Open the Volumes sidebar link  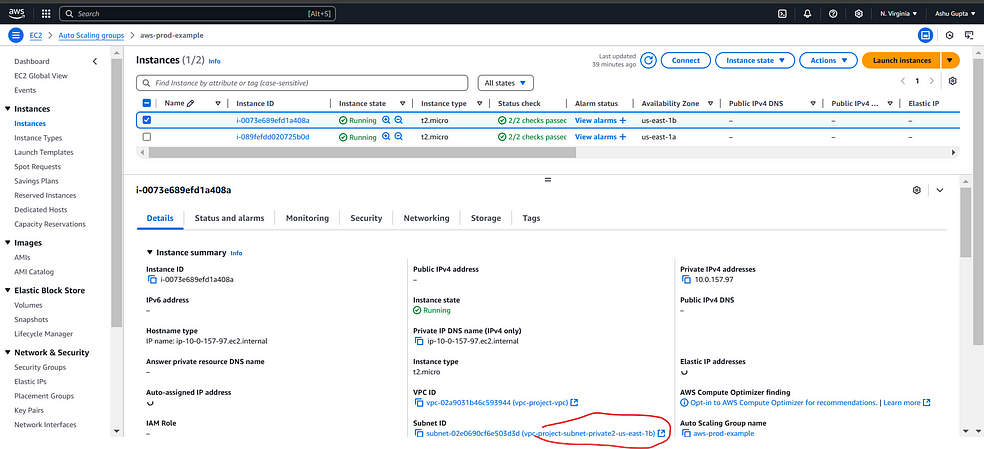coord(28,305)
